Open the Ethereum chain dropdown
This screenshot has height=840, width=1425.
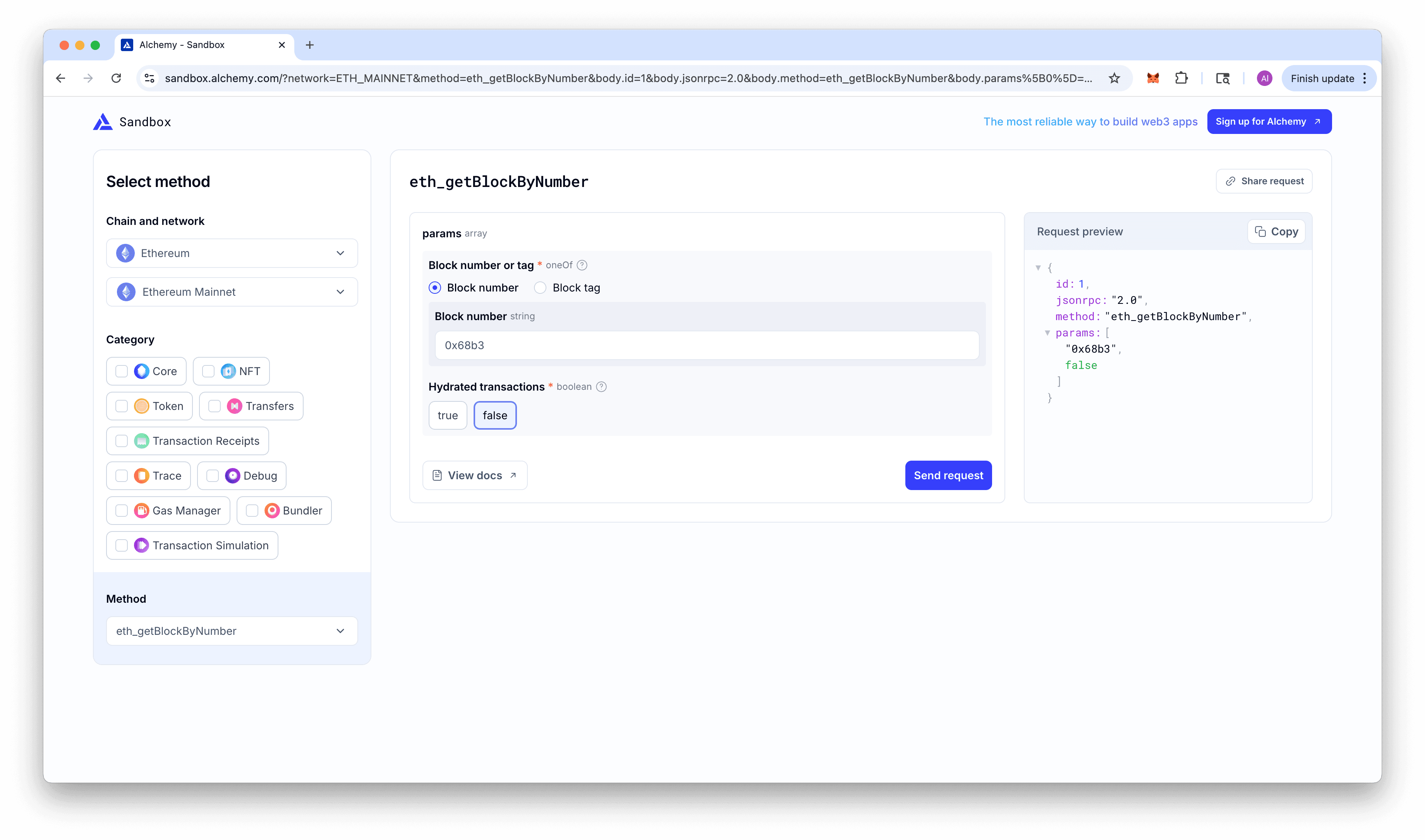pos(232,253)
